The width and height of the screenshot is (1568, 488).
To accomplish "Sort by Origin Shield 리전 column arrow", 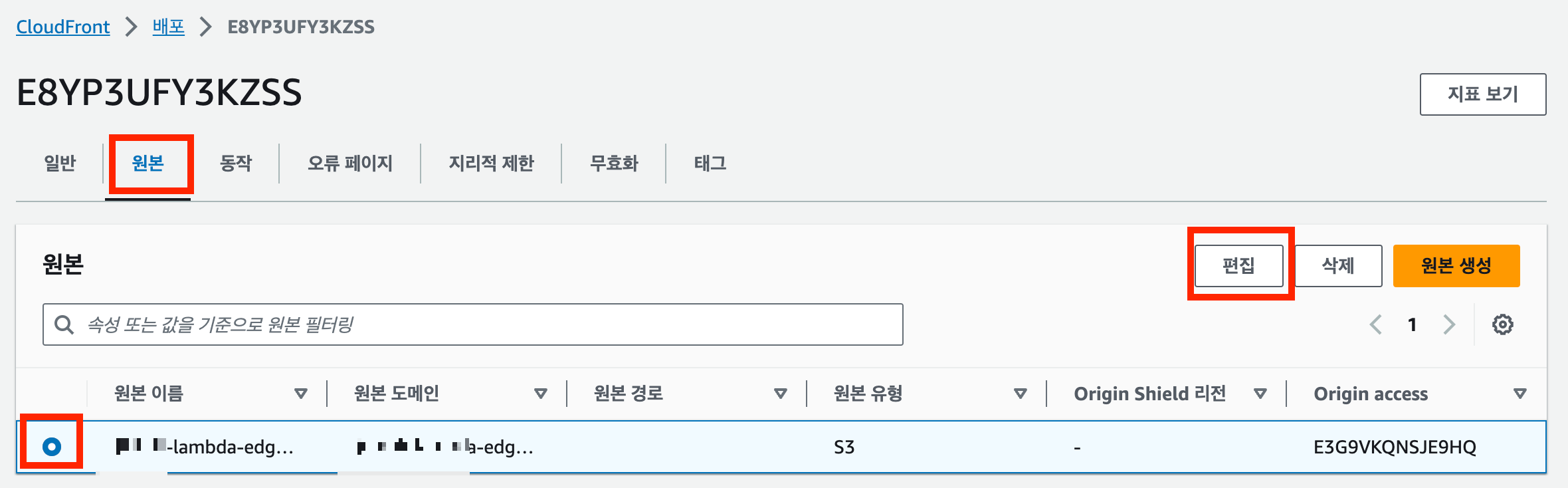I will (1260, 394).
